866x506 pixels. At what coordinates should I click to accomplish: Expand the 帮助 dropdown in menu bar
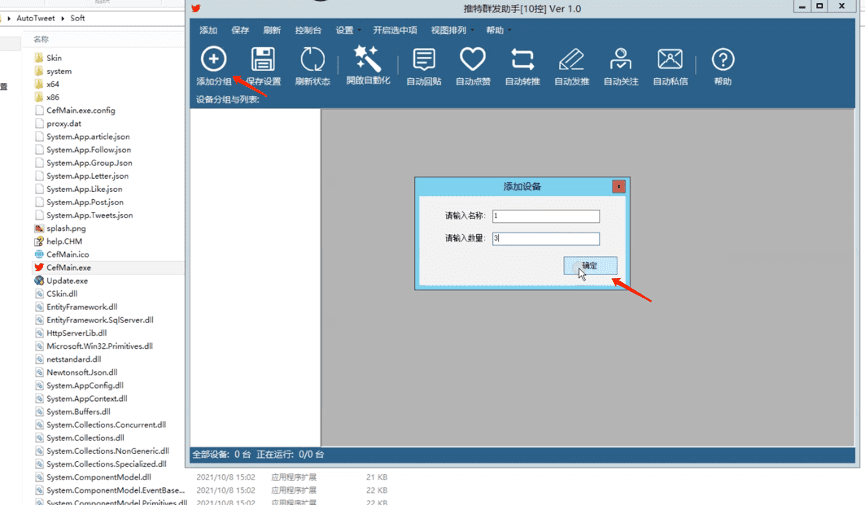498,30
